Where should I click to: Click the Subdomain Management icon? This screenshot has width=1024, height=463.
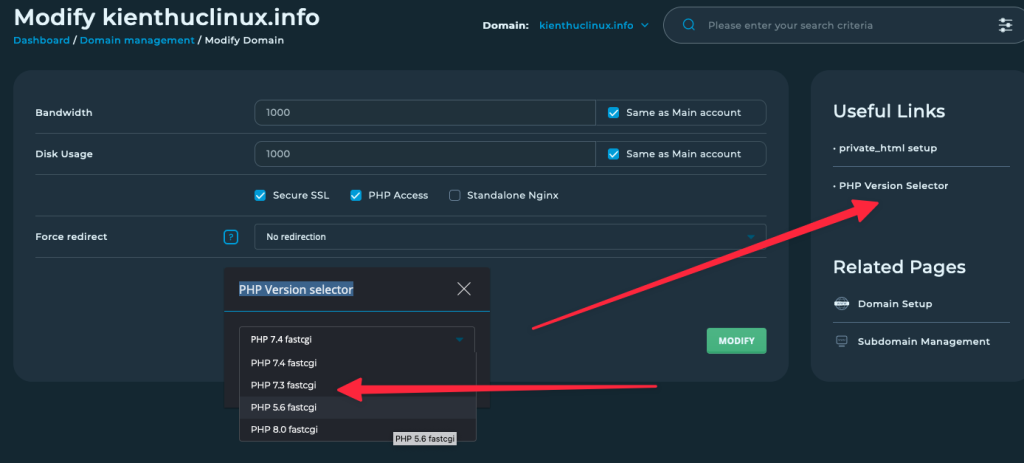(x=841, y=341)
